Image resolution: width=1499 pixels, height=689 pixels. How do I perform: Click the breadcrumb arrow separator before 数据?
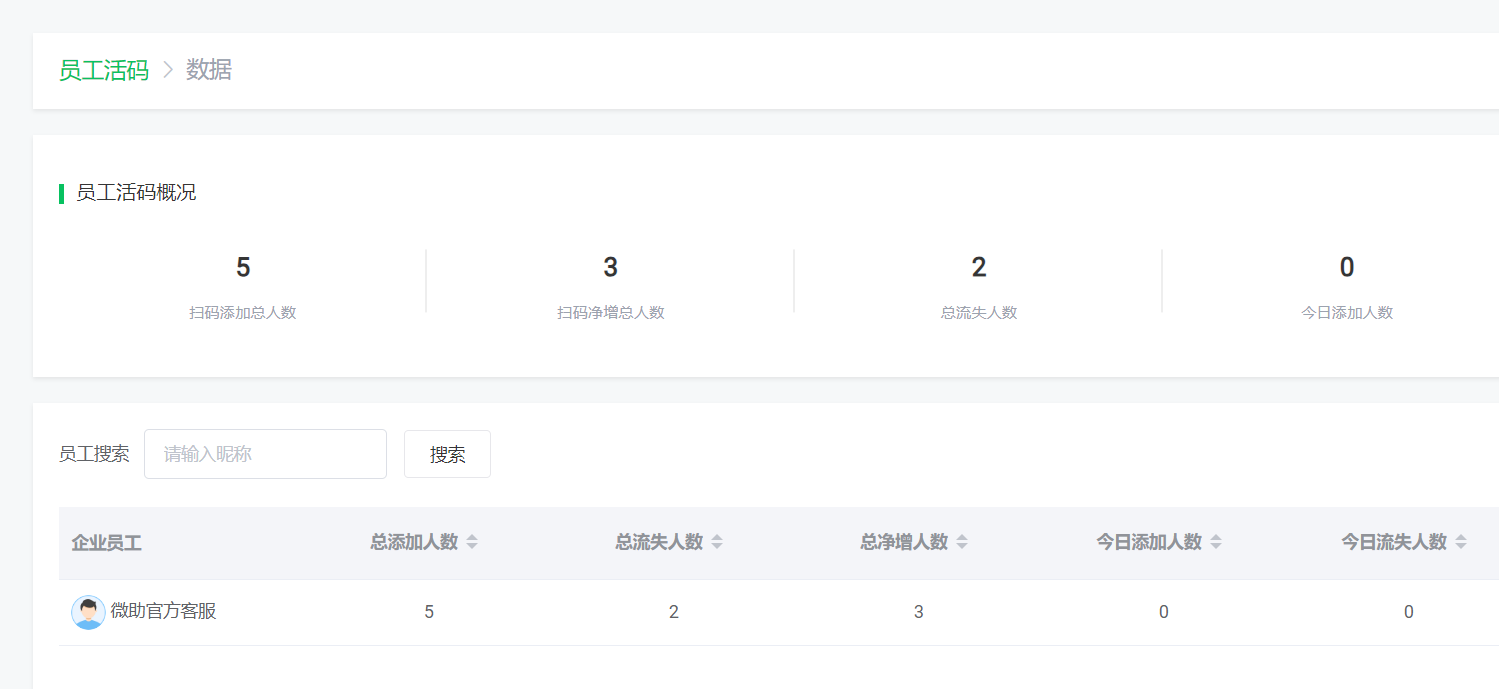point(168,70)
